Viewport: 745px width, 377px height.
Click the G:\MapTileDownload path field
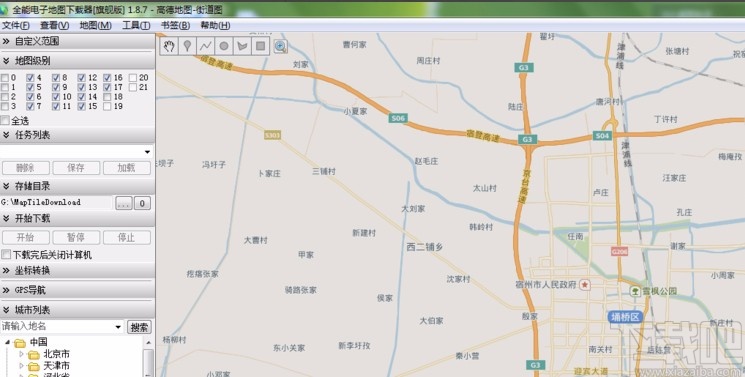click(57, 203)
